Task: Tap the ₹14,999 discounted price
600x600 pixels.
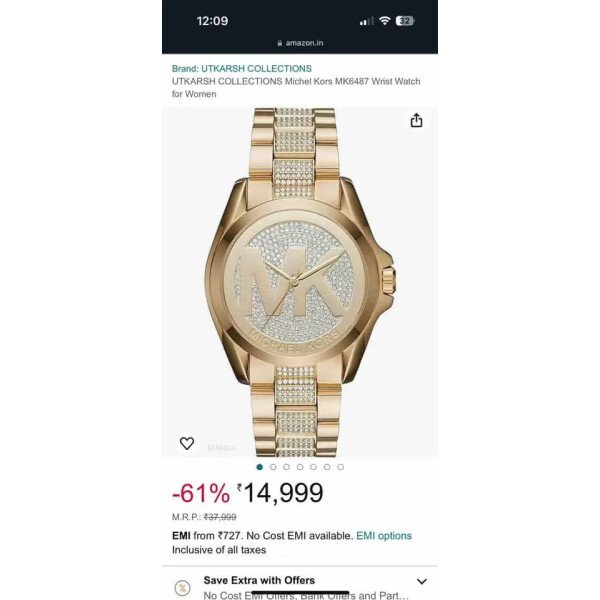Action: 280,492
